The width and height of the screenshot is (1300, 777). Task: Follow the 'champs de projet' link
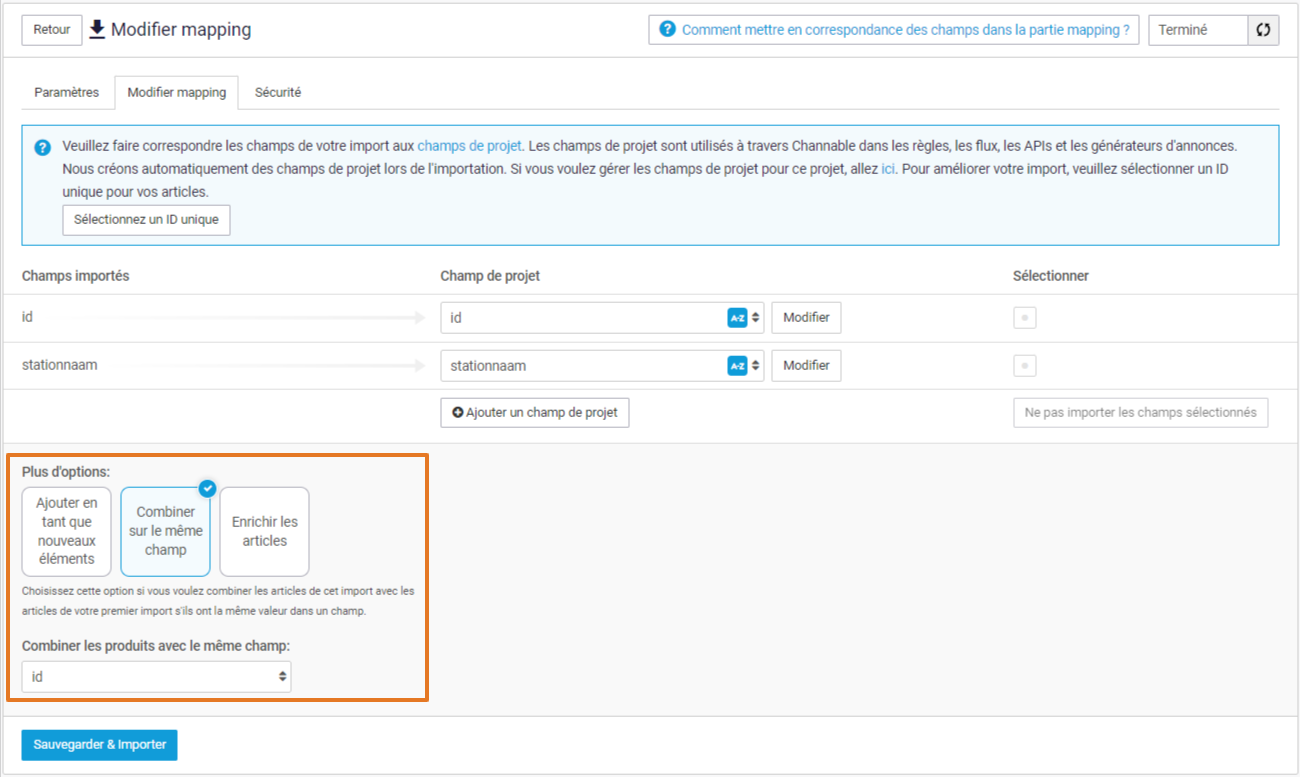(x=469, y=145)
